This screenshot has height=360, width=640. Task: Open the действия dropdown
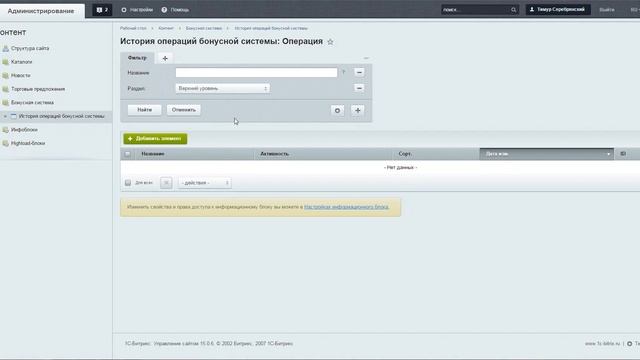click(x=204, y=183)
